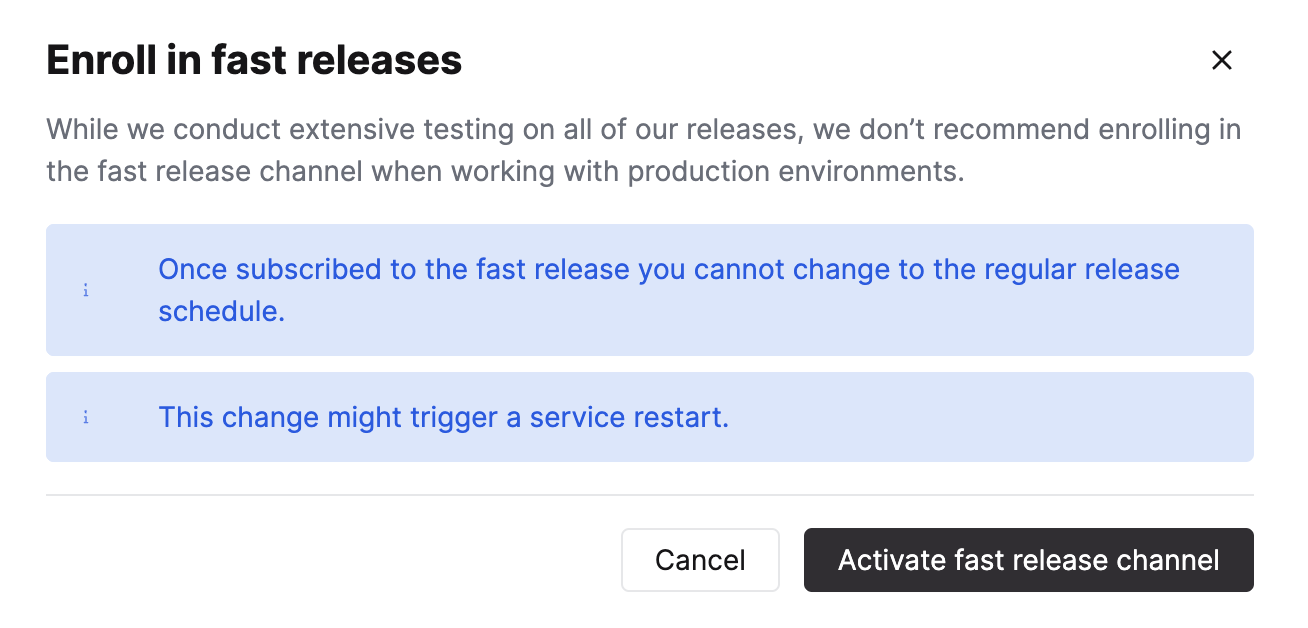Screen dimensions: 1308x628
Task: Select the subscription schedule warning text
Action: 669,290
